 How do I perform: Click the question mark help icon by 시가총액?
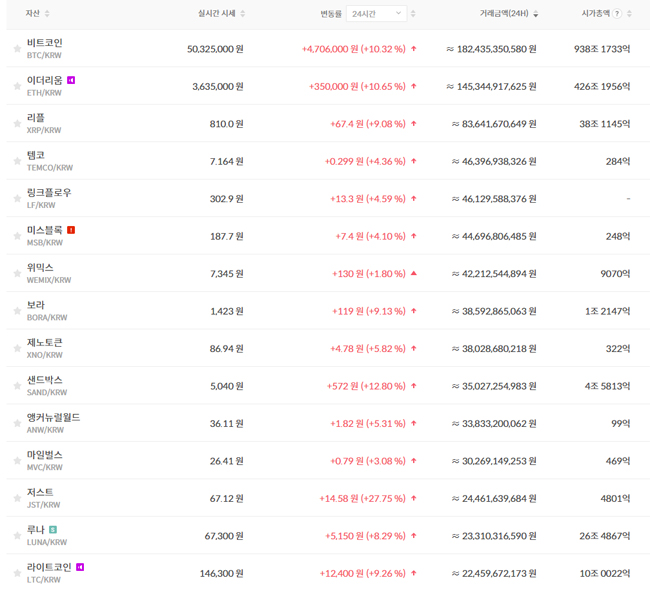(x=617, y=14)
